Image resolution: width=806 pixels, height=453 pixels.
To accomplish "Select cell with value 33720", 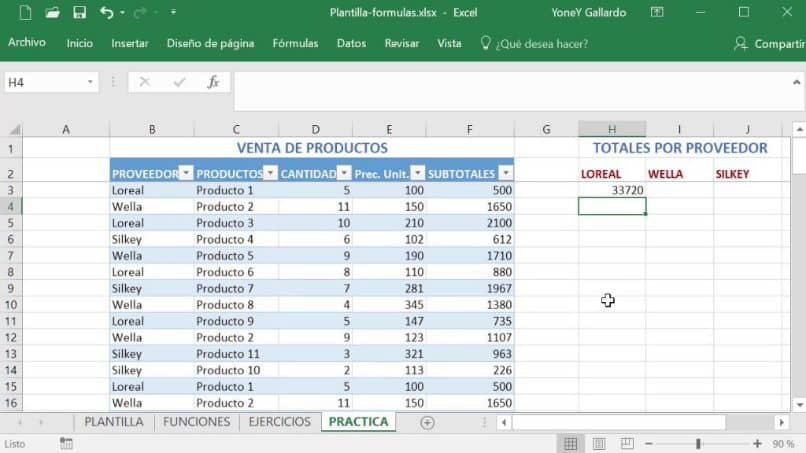I will (x=612, y=190).
